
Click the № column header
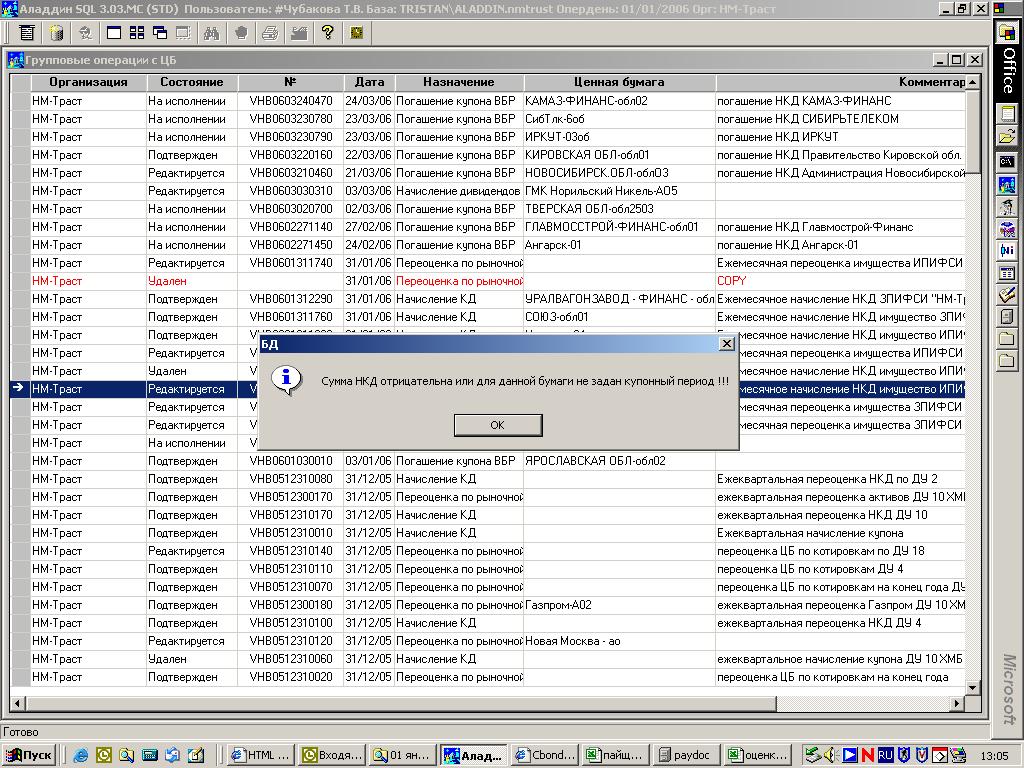pyautogui.click(x=291, y=82)
